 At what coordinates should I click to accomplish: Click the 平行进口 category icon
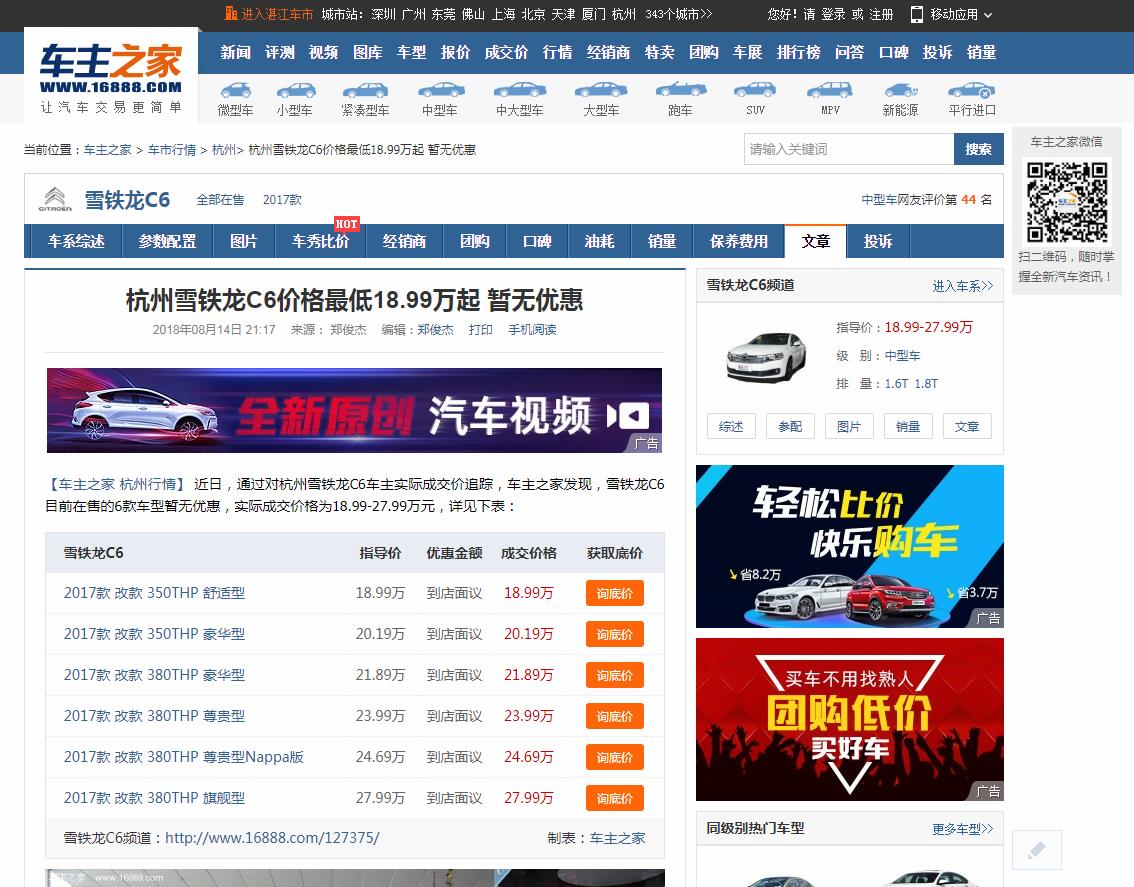tap(972, 90)
